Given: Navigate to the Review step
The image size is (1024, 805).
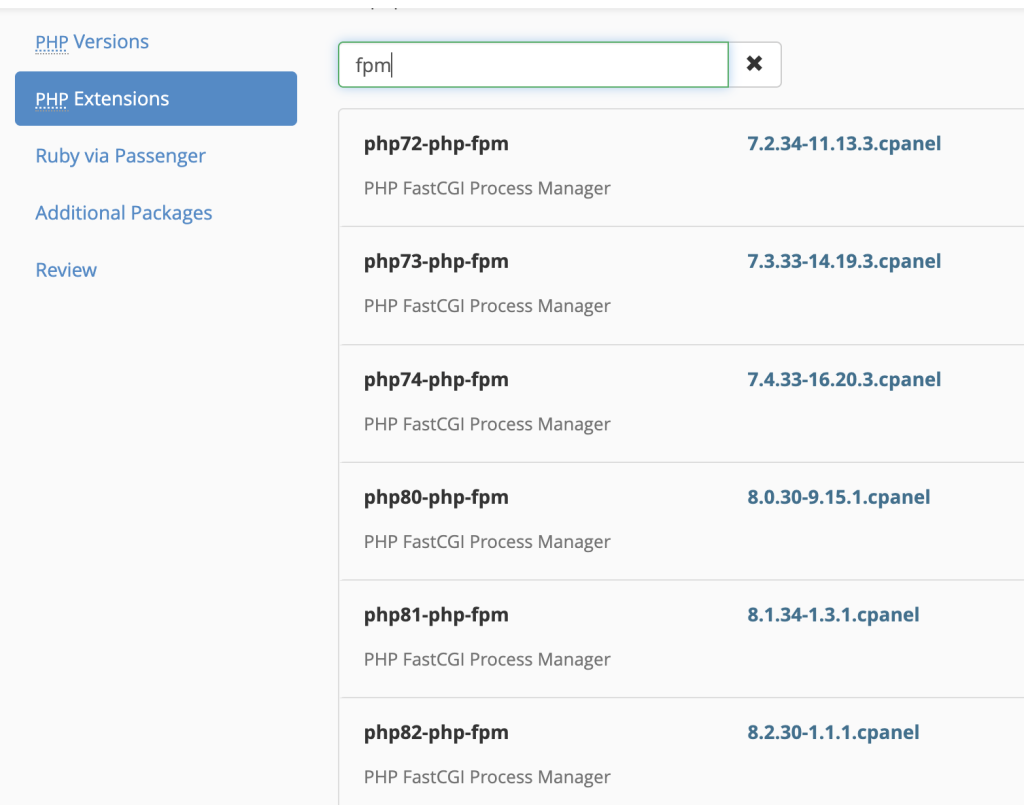Looking at the screenshot, I should [x=66, y=270].
